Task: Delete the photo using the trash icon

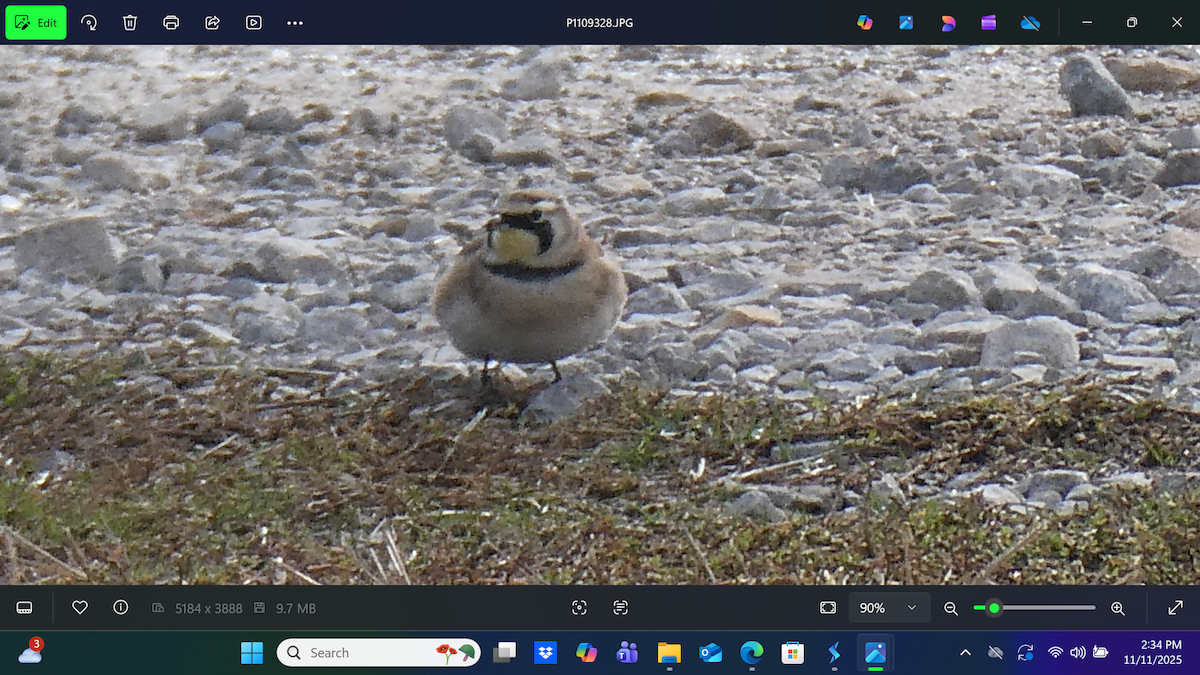Action: click(x=130, y=22)
